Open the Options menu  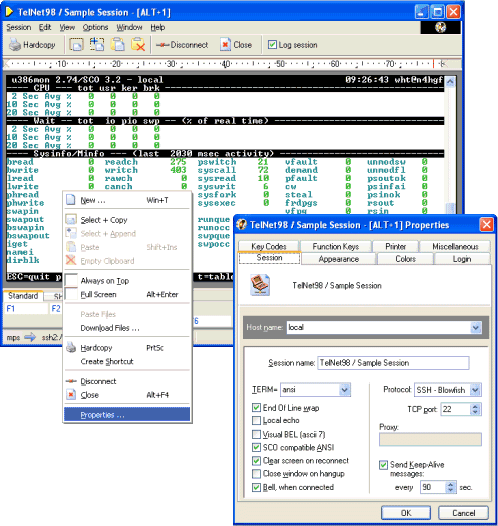tap(95, 28)
